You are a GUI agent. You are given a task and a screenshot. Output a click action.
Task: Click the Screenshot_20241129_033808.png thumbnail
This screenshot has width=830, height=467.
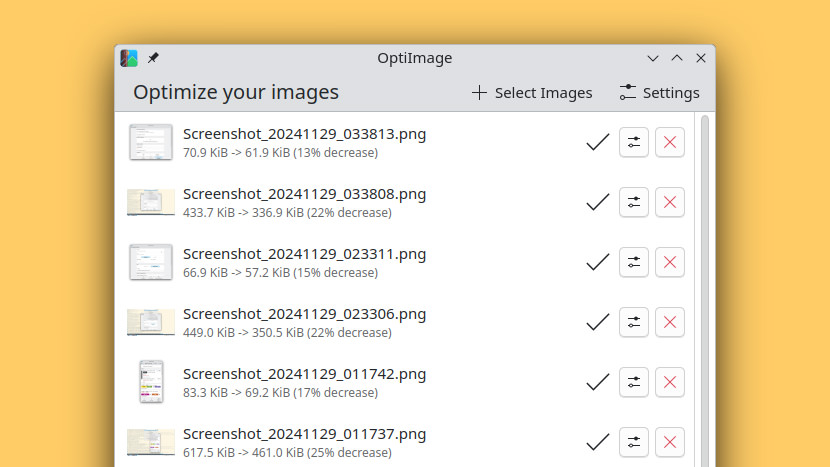pos(151,202)
